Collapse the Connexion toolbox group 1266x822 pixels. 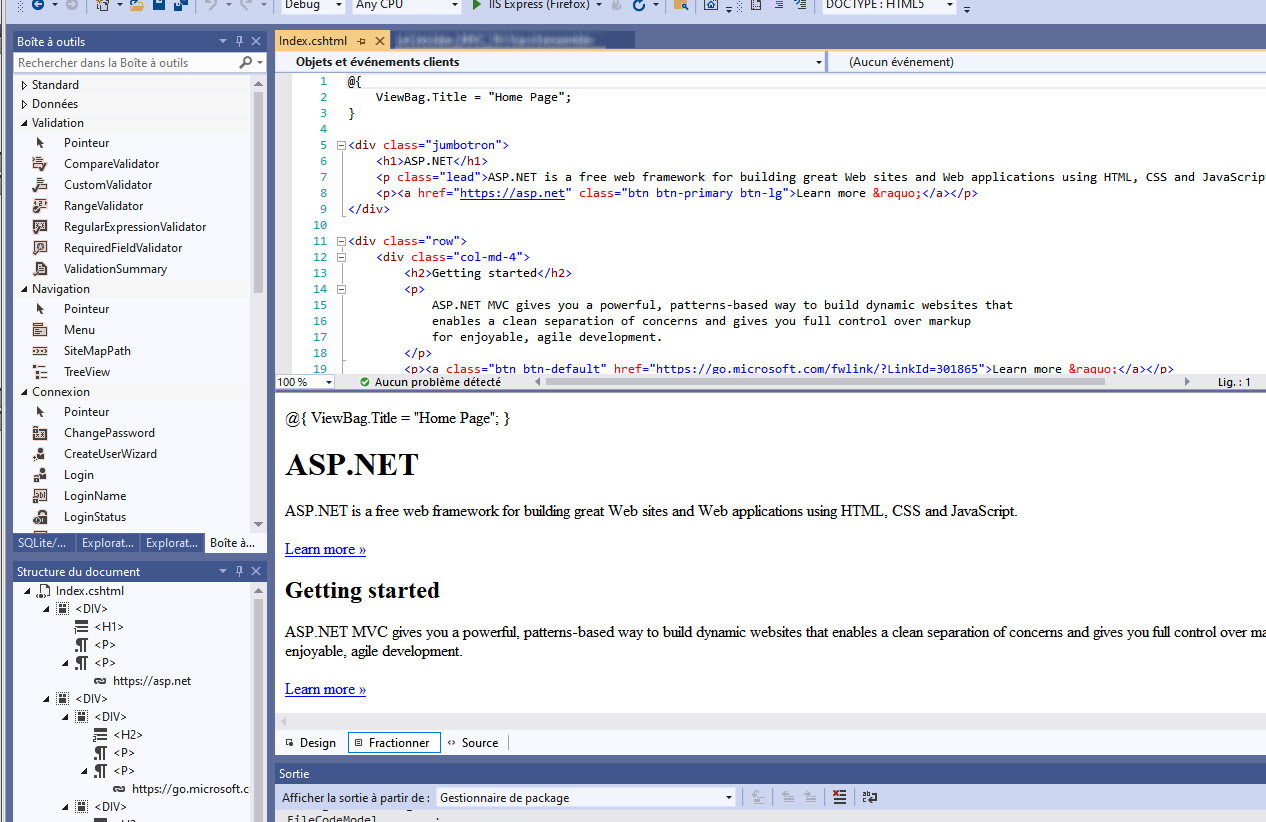24,392
